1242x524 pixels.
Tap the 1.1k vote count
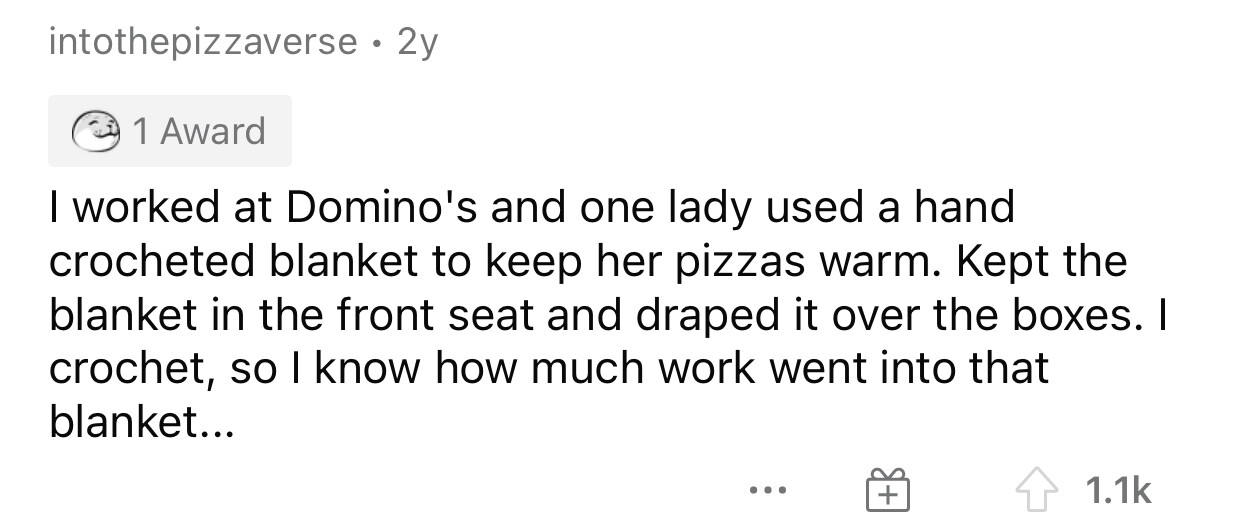tap(1118, 491)
